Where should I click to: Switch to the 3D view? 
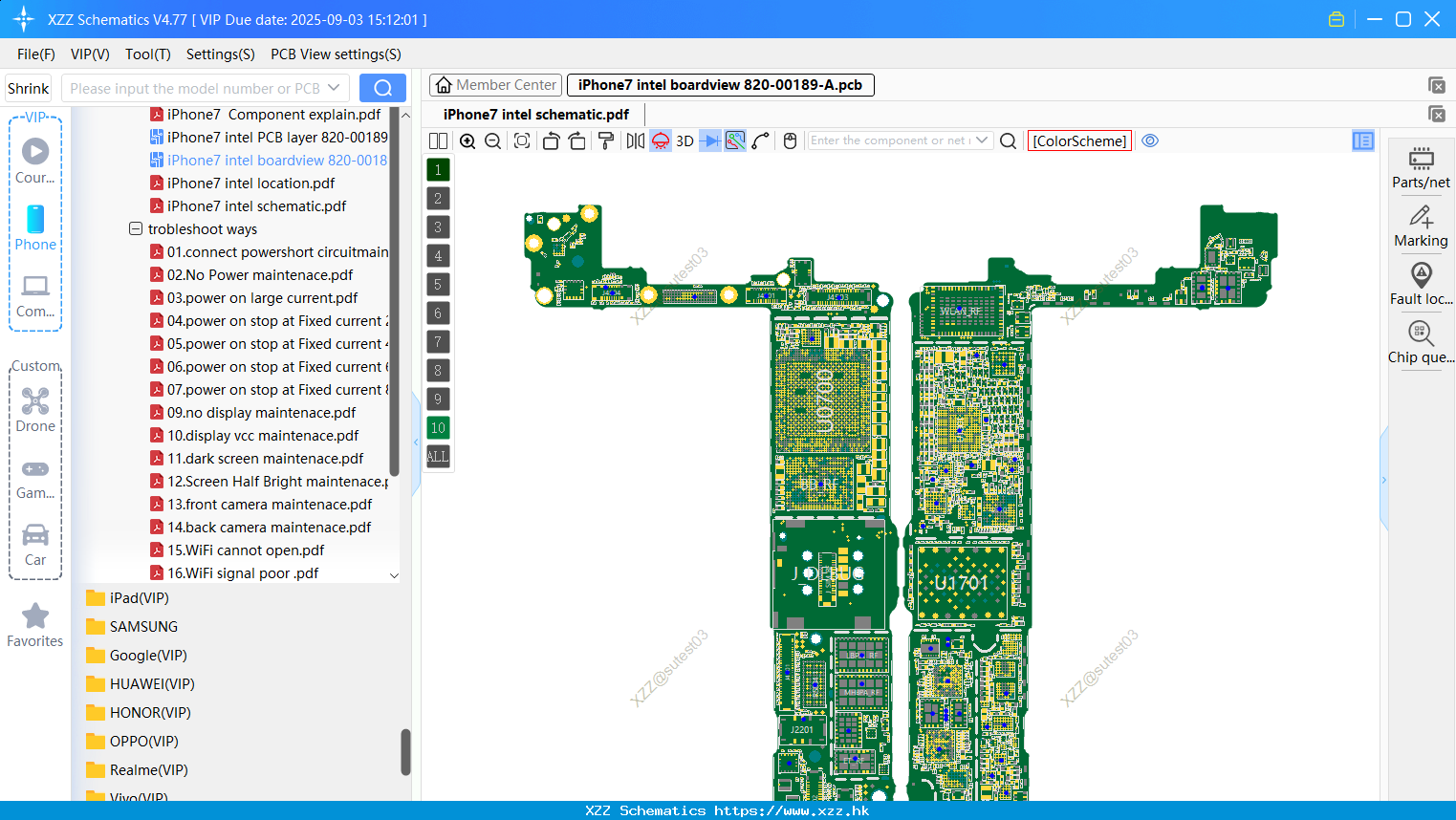pyautogui.click(x=685, y=140)
